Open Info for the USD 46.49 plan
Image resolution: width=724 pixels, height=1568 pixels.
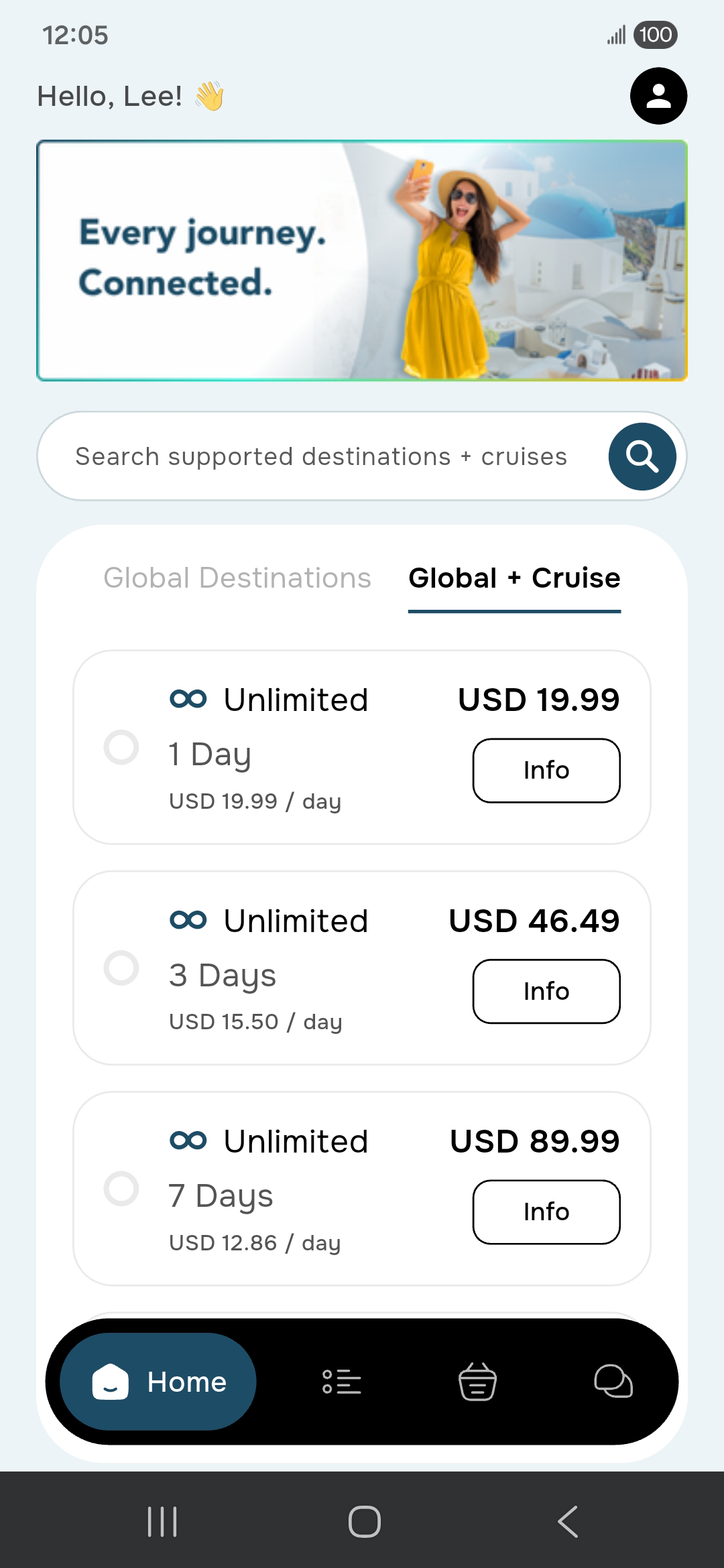(x=546, y=991)
